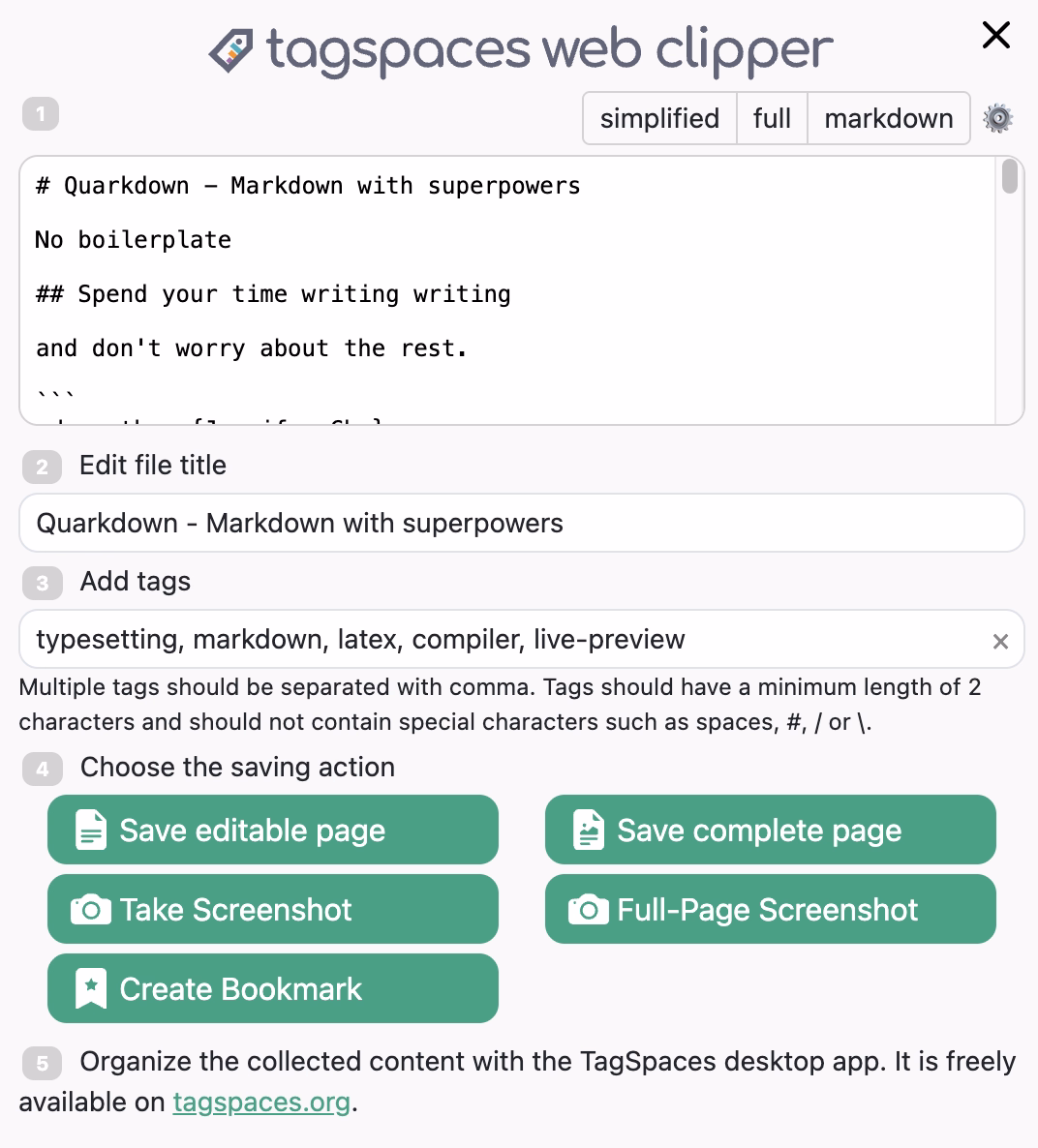
Task: Click the page icon on Save complete page
Action: tap(590, 830)
